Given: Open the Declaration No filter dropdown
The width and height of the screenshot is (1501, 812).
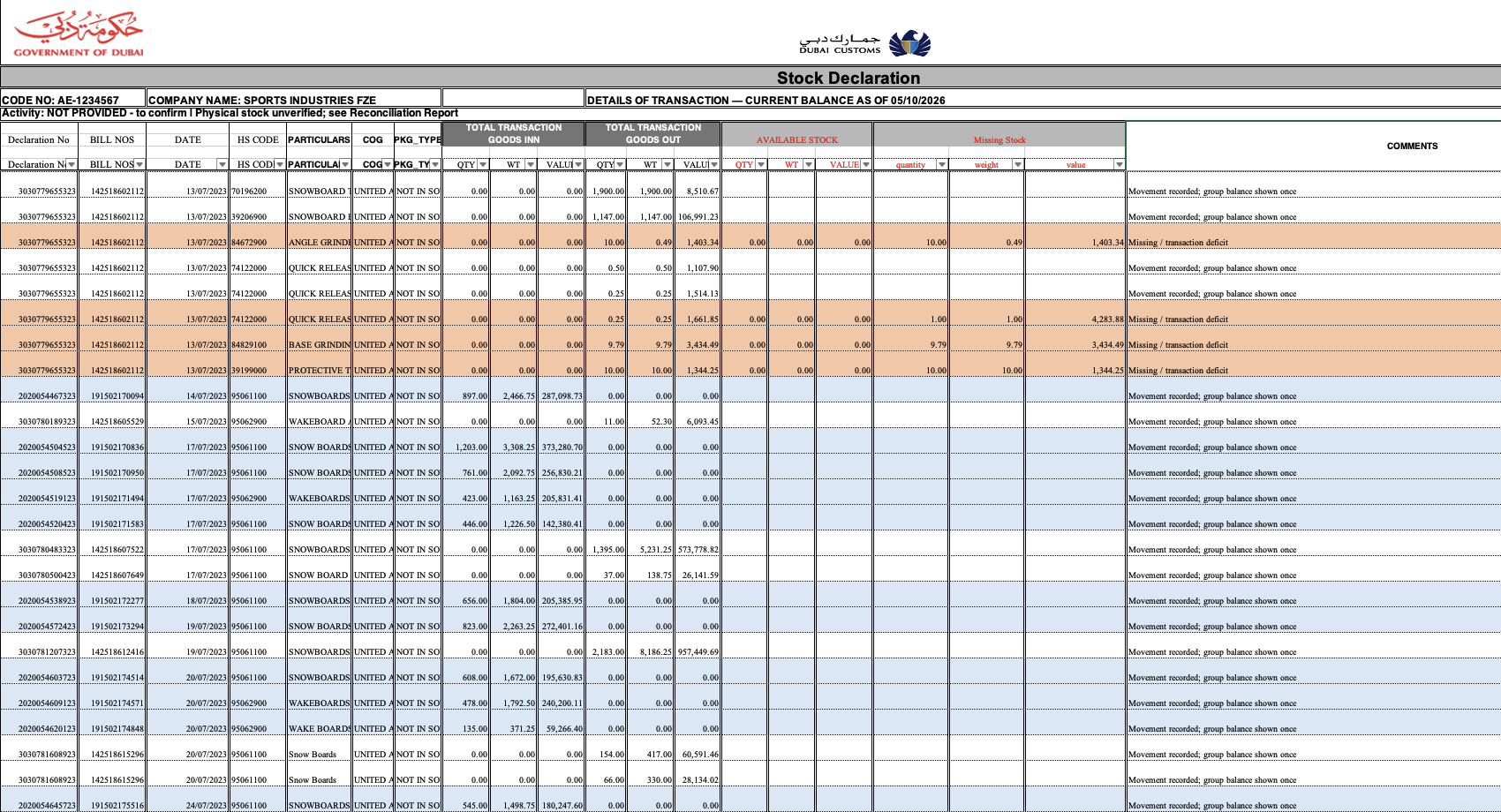Looking at the screenshot, I should pyautogui.click(x=72, y=164).
